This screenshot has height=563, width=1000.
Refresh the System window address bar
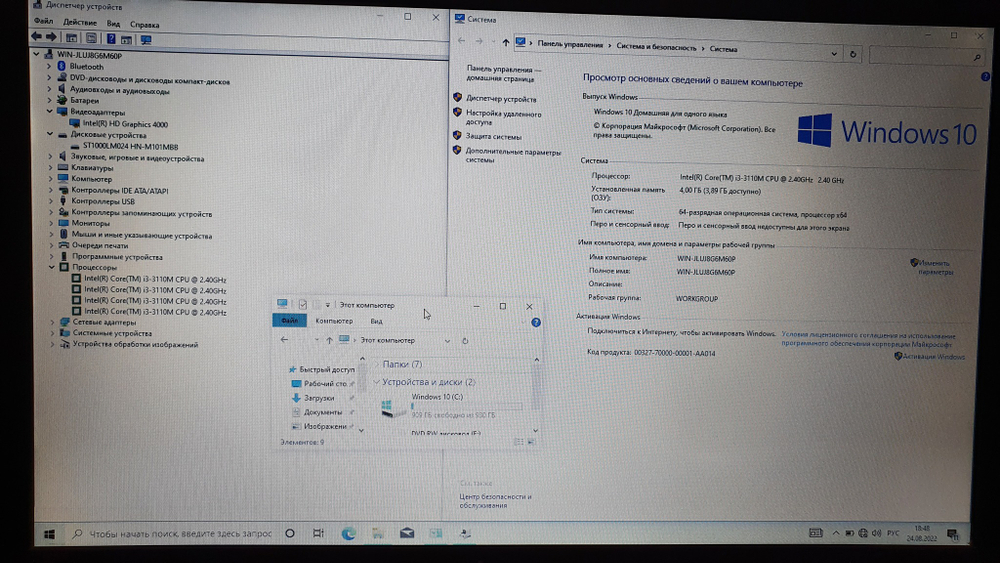coord(853,54)
